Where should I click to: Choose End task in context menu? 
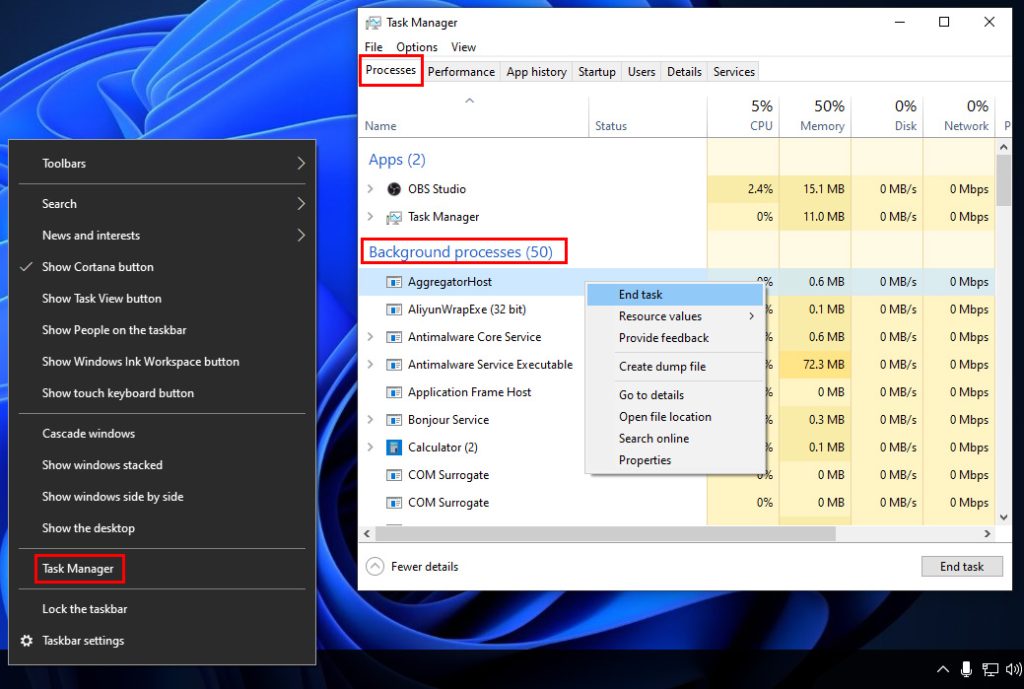(675, 295)
